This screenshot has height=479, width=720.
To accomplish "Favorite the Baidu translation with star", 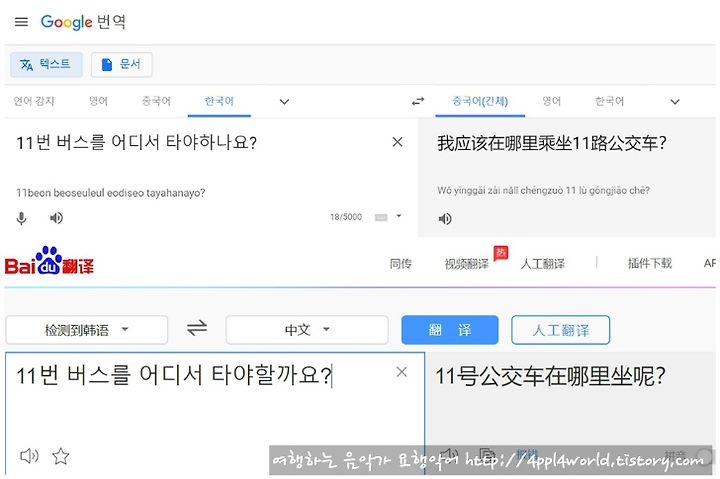I will coord(61,456).
